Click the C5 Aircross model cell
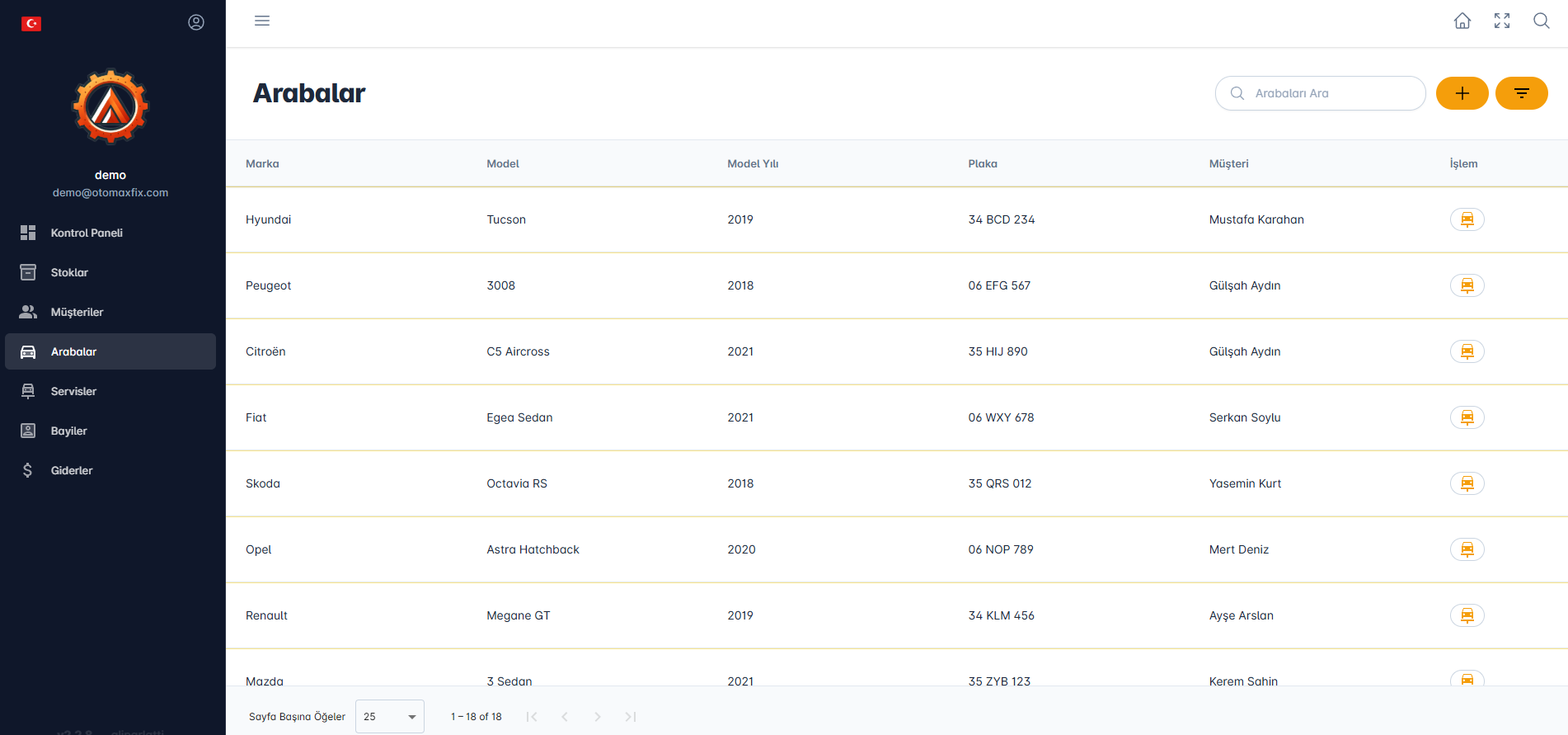This screenshot has width=1568, height=735. pyautogui.click(x=518, y=351)
